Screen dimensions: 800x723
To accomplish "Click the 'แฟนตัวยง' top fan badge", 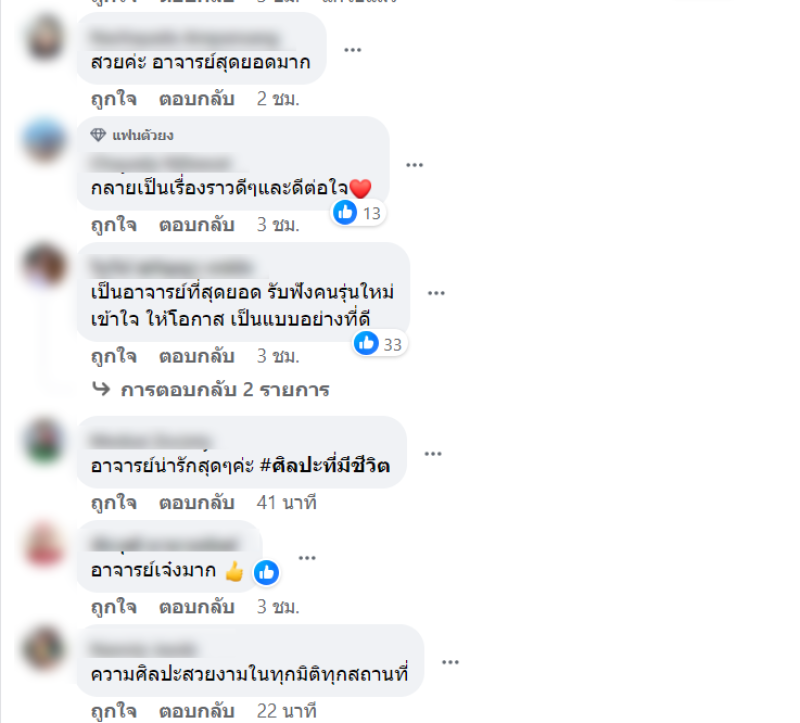I will point(132,135).
